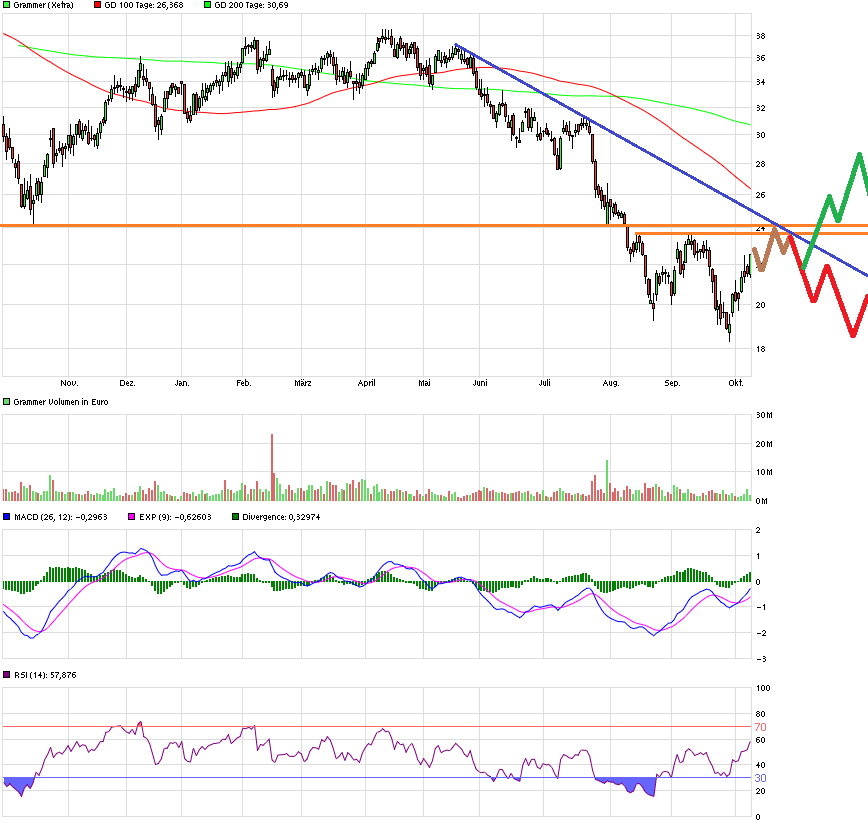This screenshot has width=868, height=827.
Task: Click the Grammer (Xetra) legend color box
Action: [7, 5]
